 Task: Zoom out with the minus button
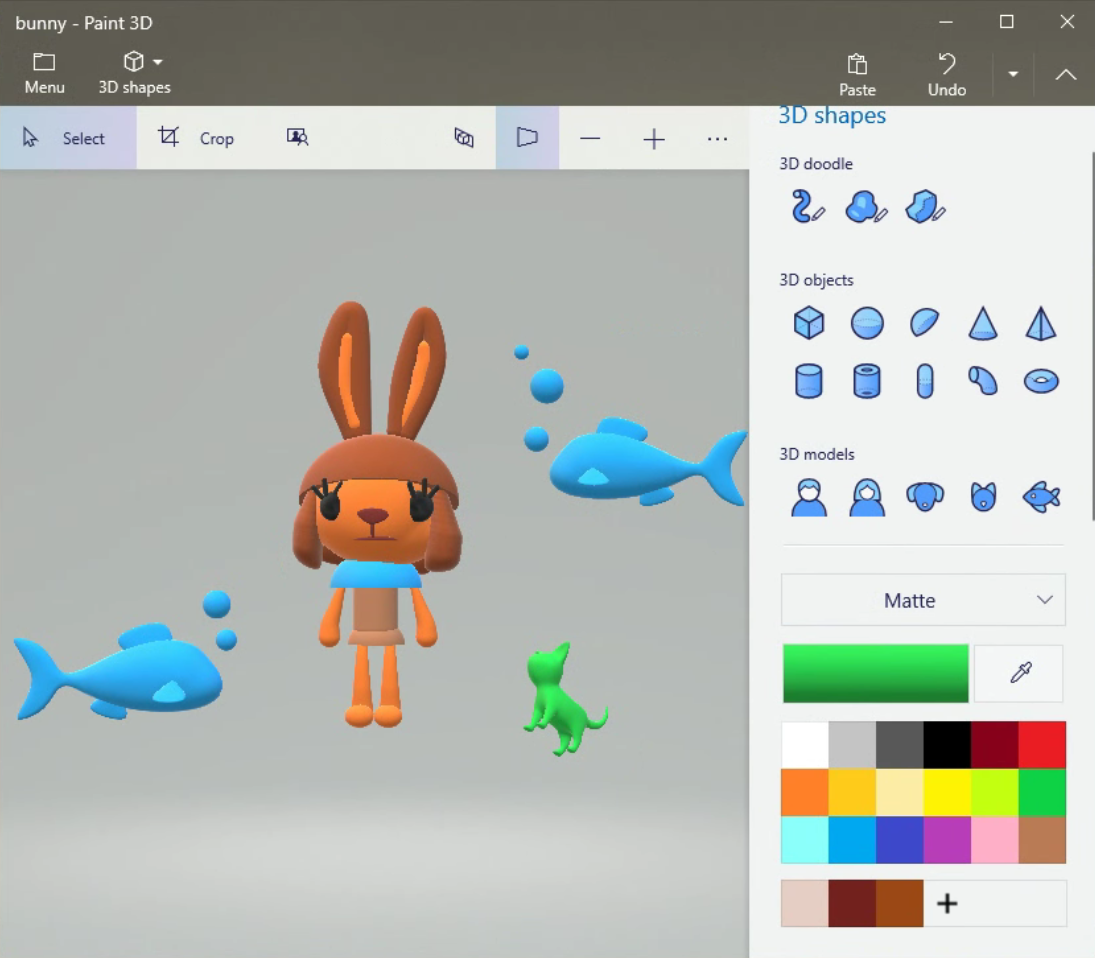click(x=590, y=138)
